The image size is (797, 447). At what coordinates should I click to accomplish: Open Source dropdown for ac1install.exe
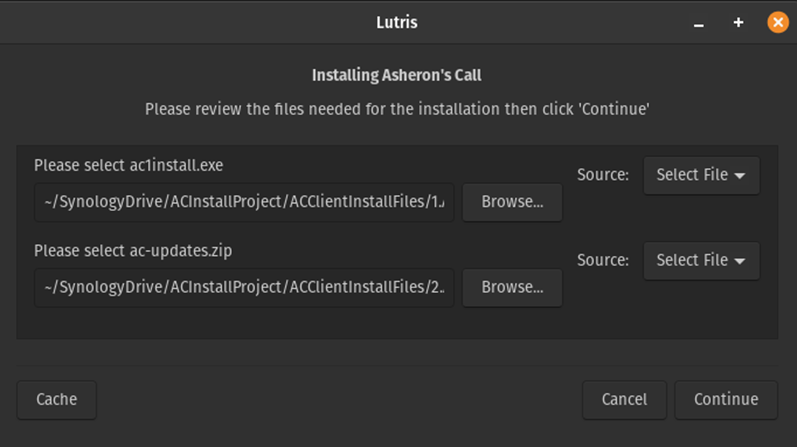pyautogui.click(x=700, y=175)
